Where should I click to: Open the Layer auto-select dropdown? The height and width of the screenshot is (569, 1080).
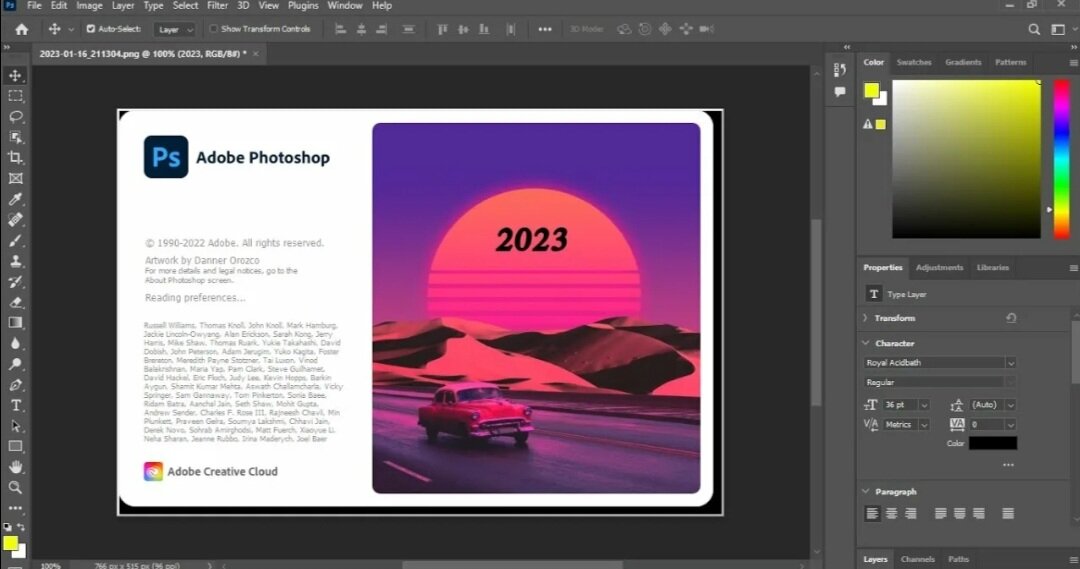click(x=174, y=30)
